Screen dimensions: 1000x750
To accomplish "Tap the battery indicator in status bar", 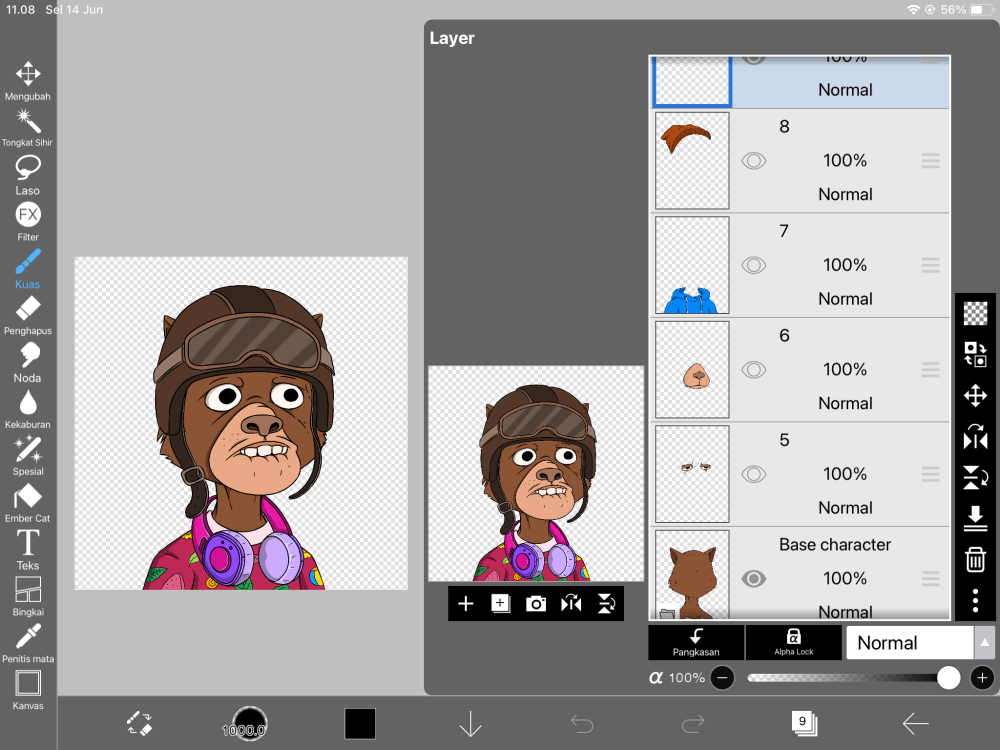I will [x=979, y=10].
